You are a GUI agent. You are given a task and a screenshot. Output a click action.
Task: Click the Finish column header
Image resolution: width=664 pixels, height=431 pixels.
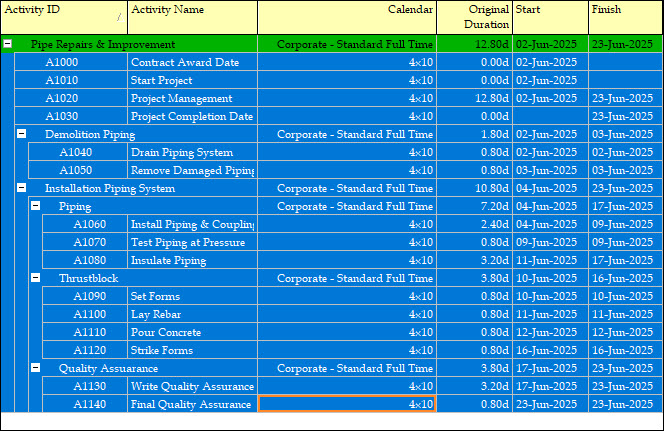(x=625, y=17)
